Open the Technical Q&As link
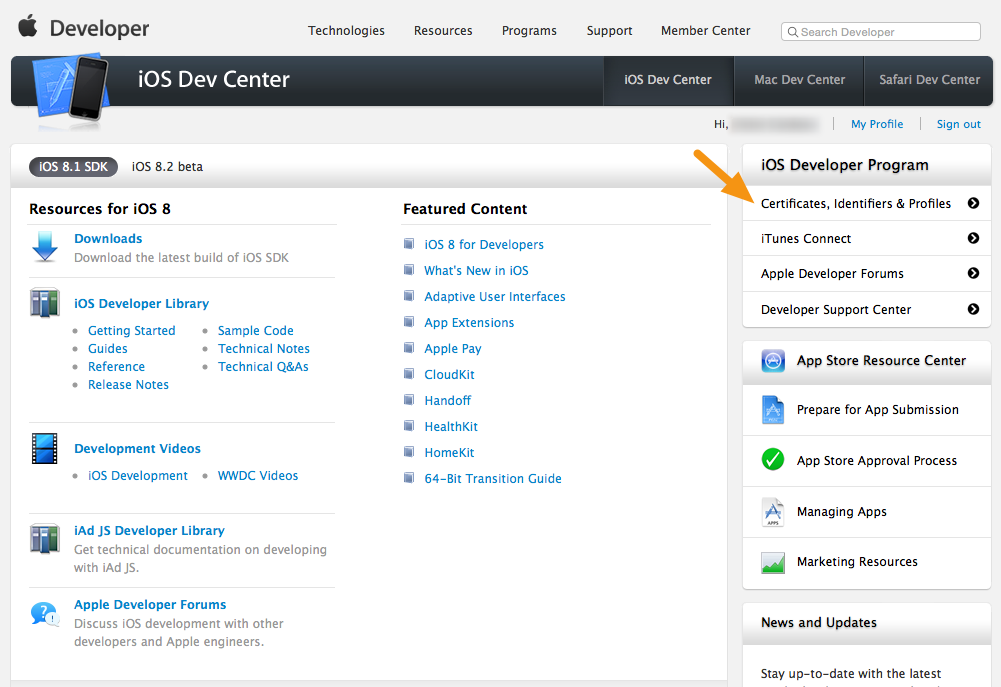Viewport: 1001px width, 687px height. 263,366
